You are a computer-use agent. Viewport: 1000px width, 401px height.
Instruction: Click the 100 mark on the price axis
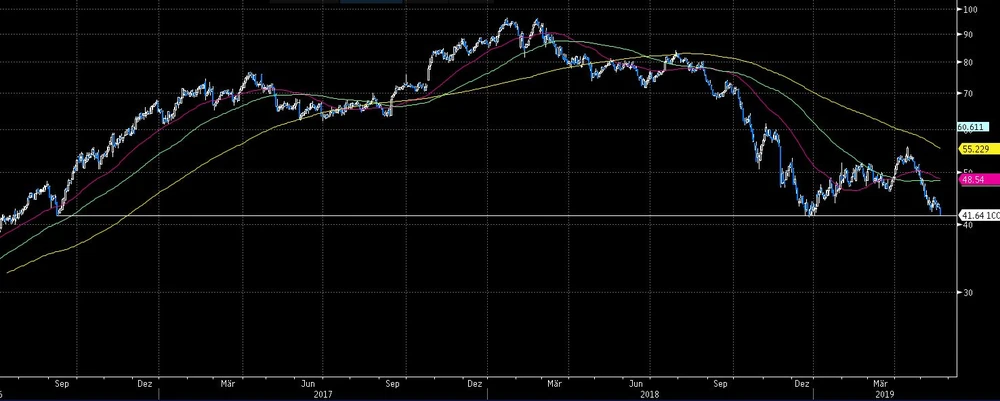pyautogui.click(x=968, y=10)
